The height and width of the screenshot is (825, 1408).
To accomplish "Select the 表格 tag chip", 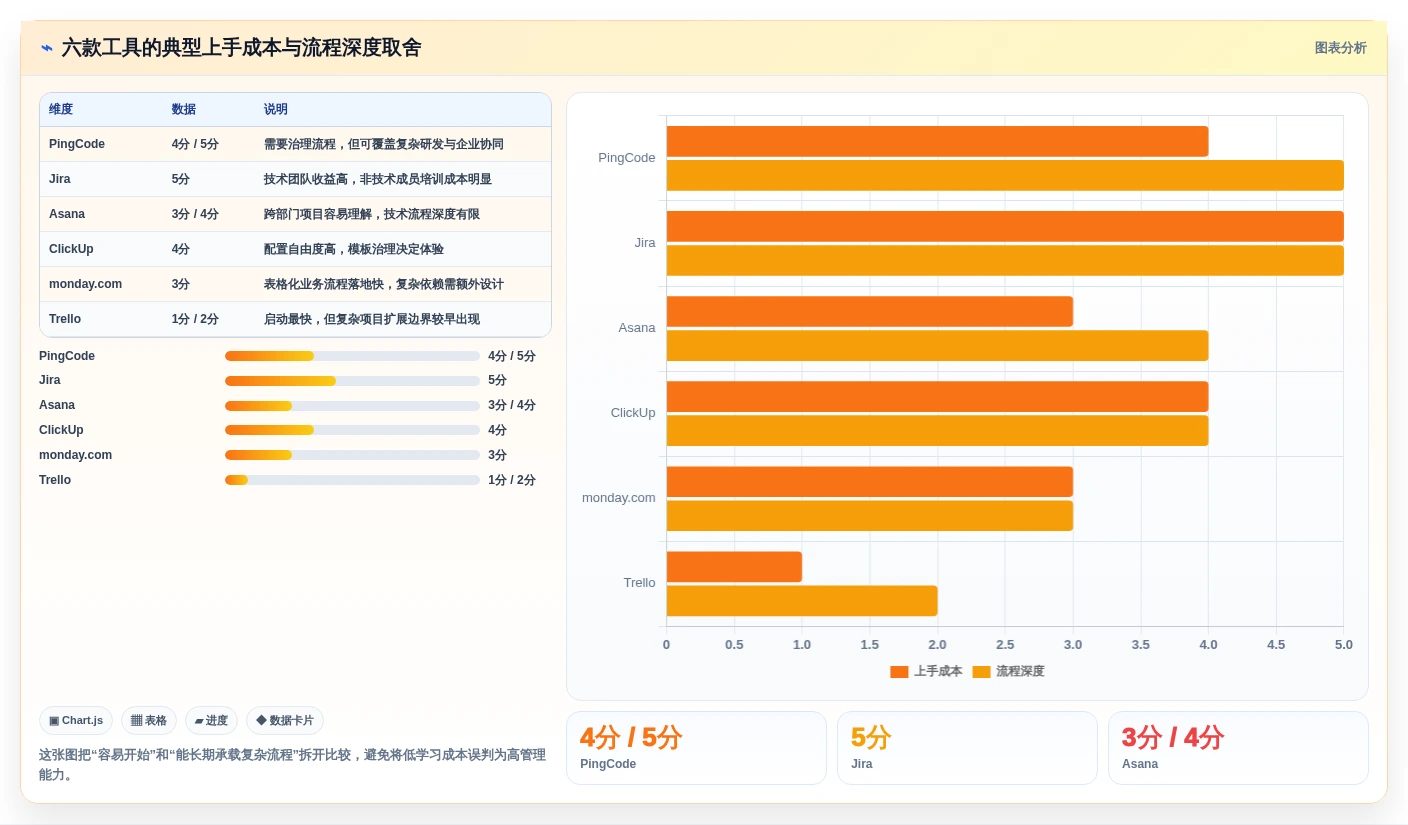I will click(149, 720).
